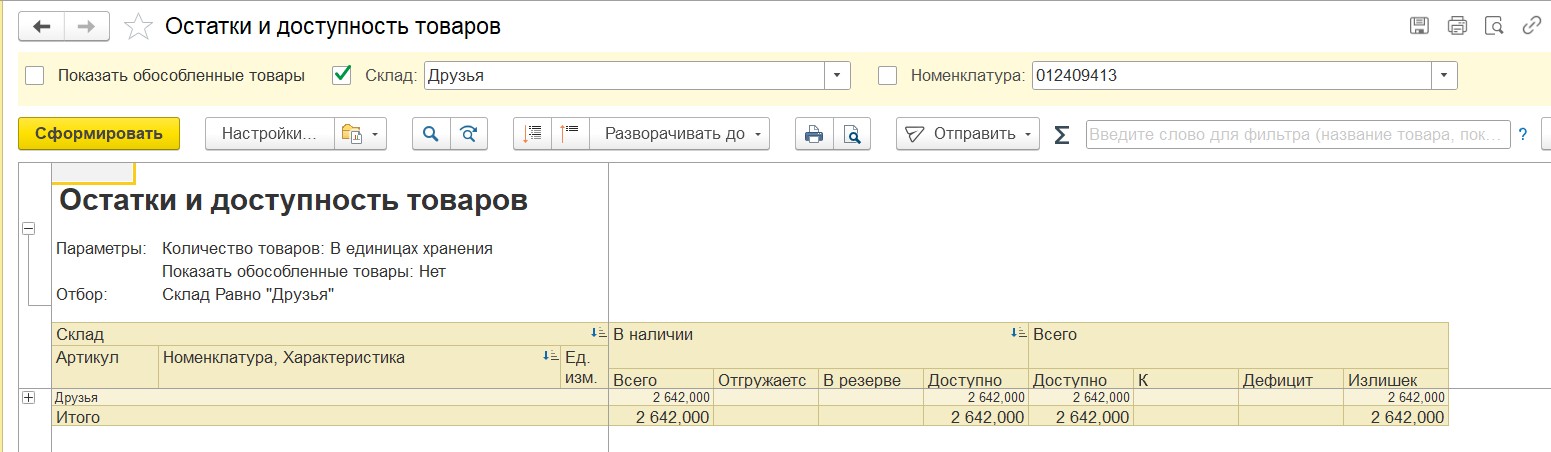Click the forward navigation arrow
This screenshot has height=452, width=1551.
pyautogui.click(x=88, y=26)
